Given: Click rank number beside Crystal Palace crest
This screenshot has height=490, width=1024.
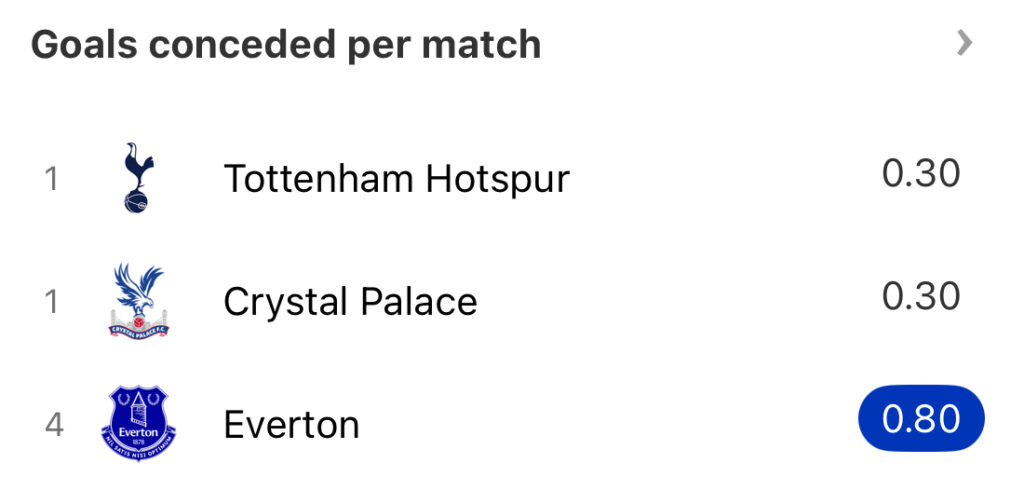Looking at the screenshot, I should click(x=52, y=301).
